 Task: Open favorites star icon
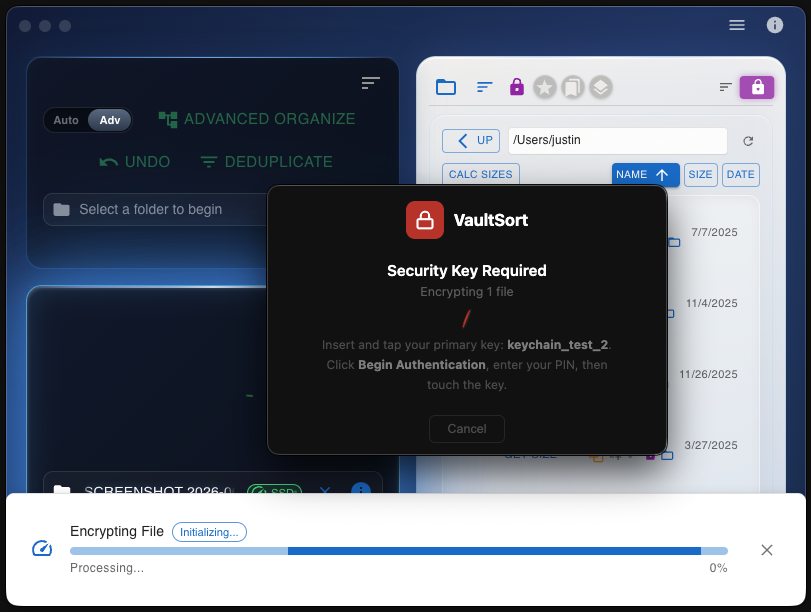coord(545,87)
